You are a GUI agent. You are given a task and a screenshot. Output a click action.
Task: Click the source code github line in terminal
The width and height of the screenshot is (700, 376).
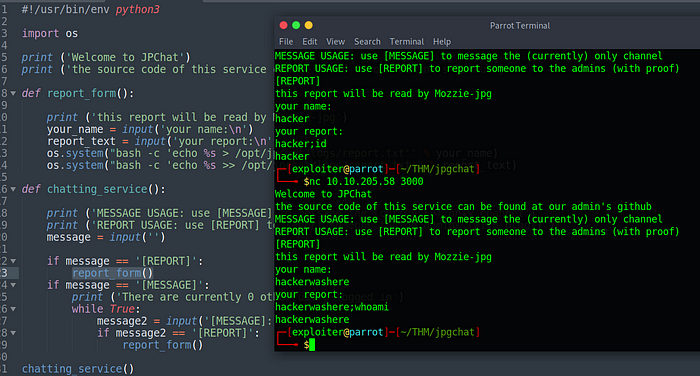[463, 207]
